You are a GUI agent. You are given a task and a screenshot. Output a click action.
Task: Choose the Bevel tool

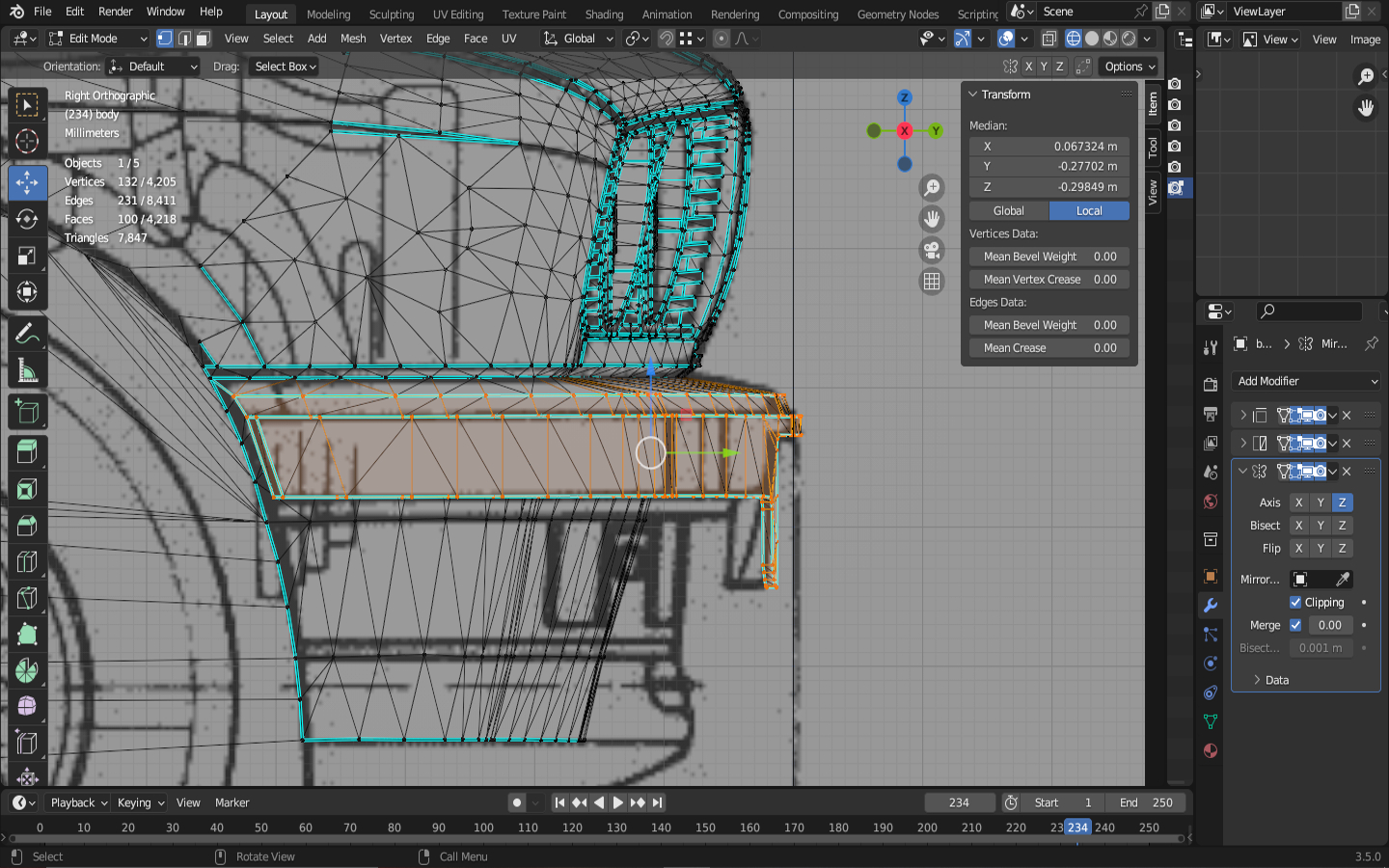tap(27, 526)
